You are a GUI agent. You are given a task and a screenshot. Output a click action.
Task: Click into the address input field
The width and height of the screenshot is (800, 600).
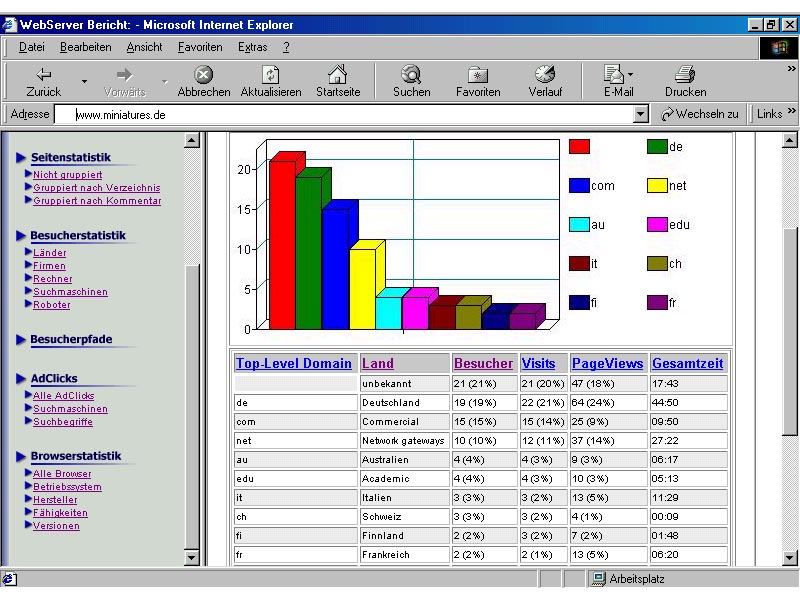tap(350, 115)
